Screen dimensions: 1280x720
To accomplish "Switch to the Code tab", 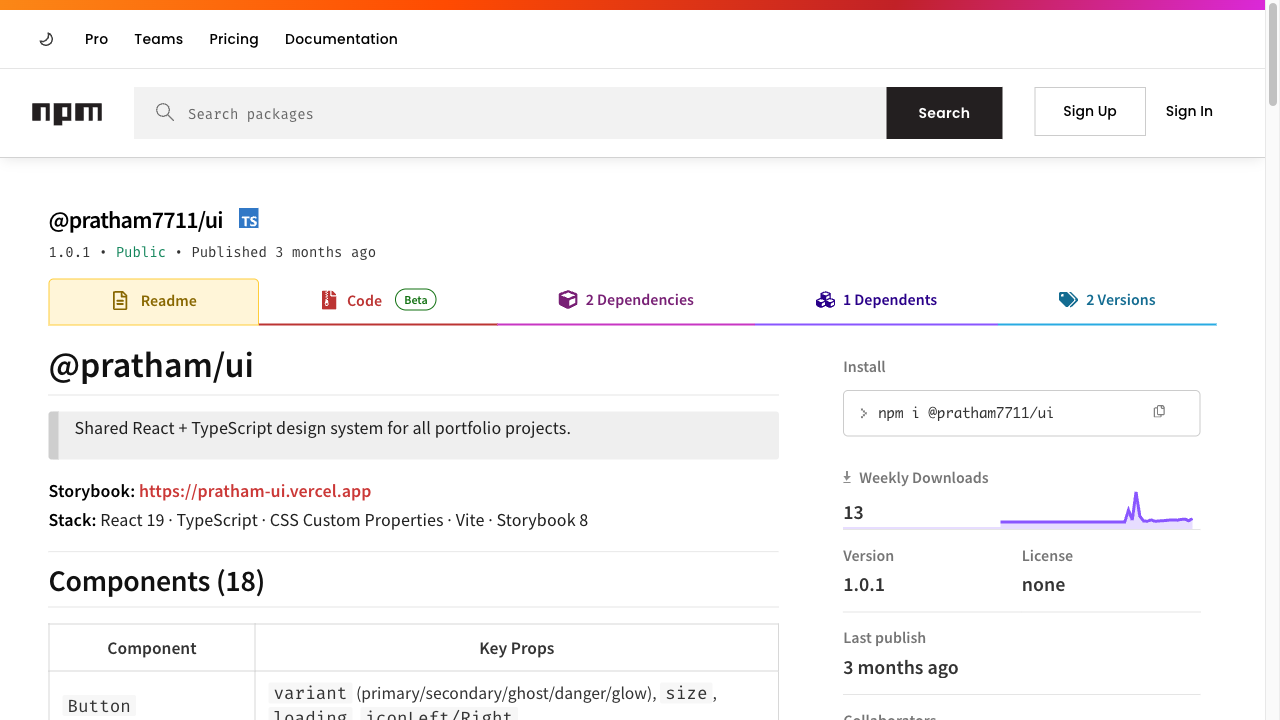I will 378,300.
